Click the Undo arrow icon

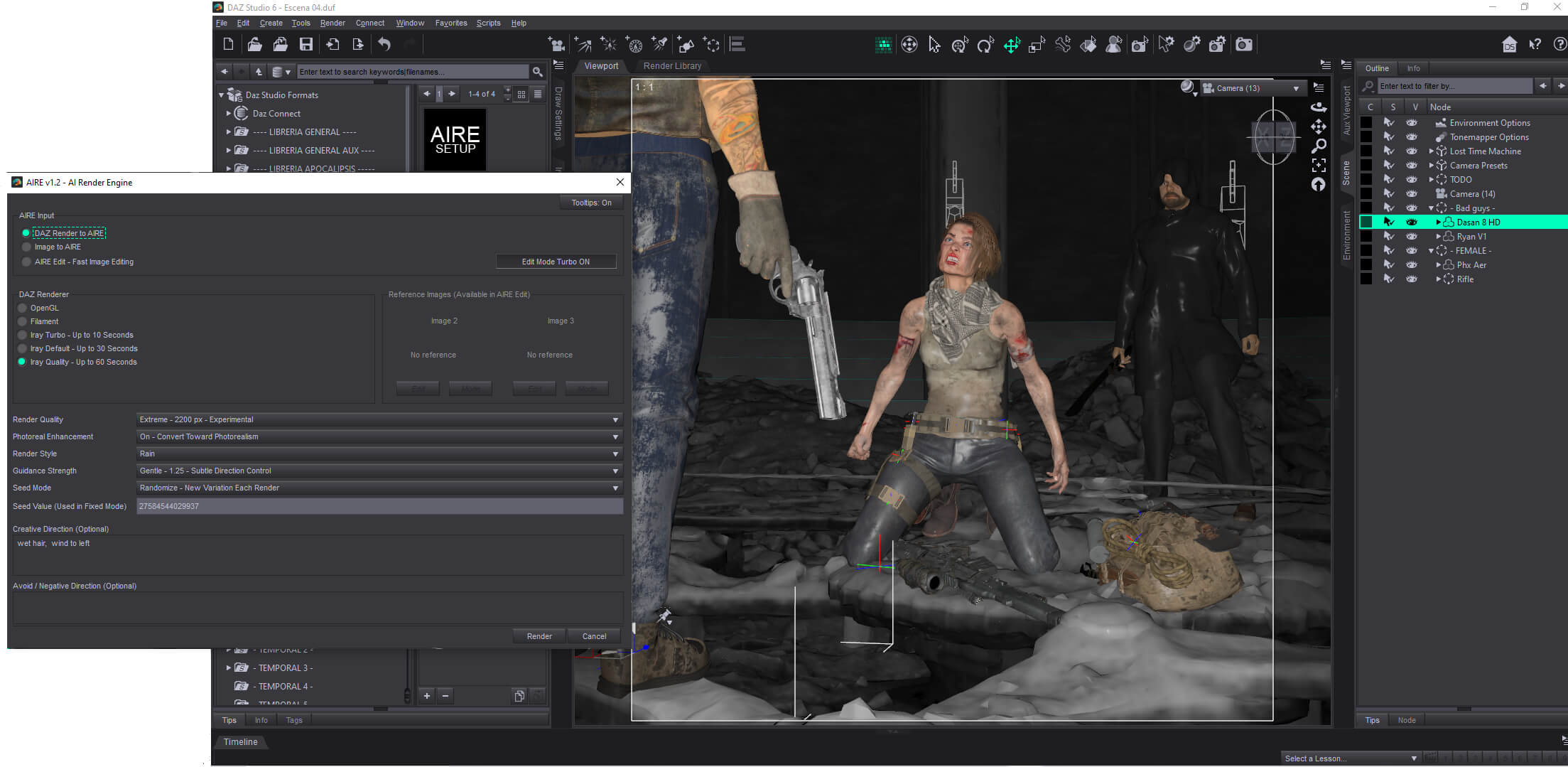(384, 44)
